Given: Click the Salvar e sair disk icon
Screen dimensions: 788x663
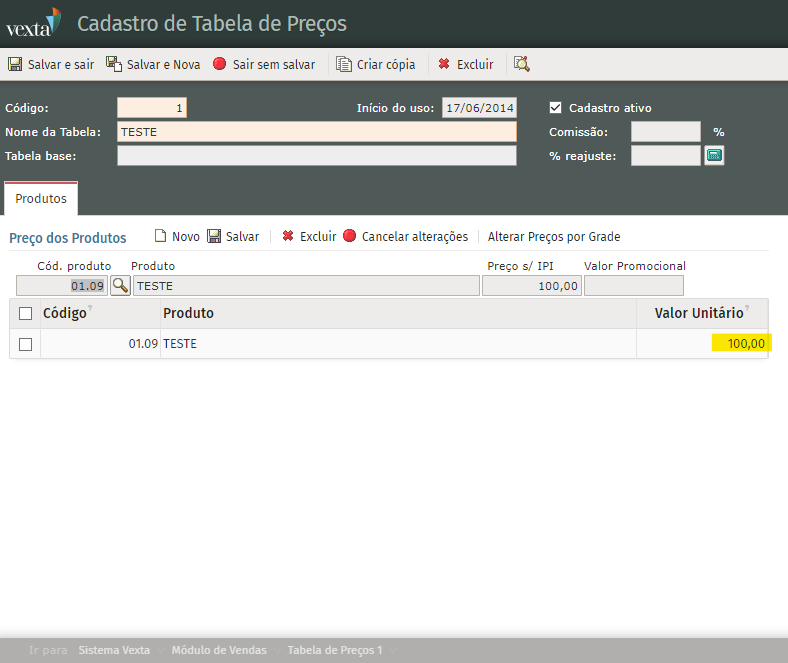Looking at the screenshot, I should pyautogui.click(x=15, y=64).
